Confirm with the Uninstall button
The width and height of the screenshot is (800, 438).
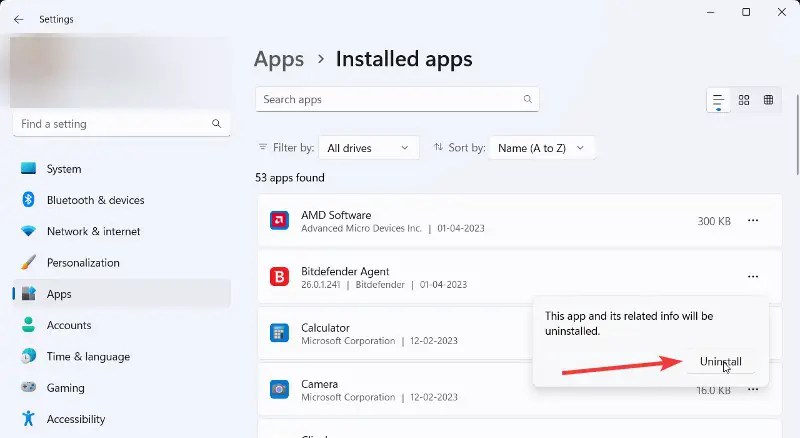point(720,361)
